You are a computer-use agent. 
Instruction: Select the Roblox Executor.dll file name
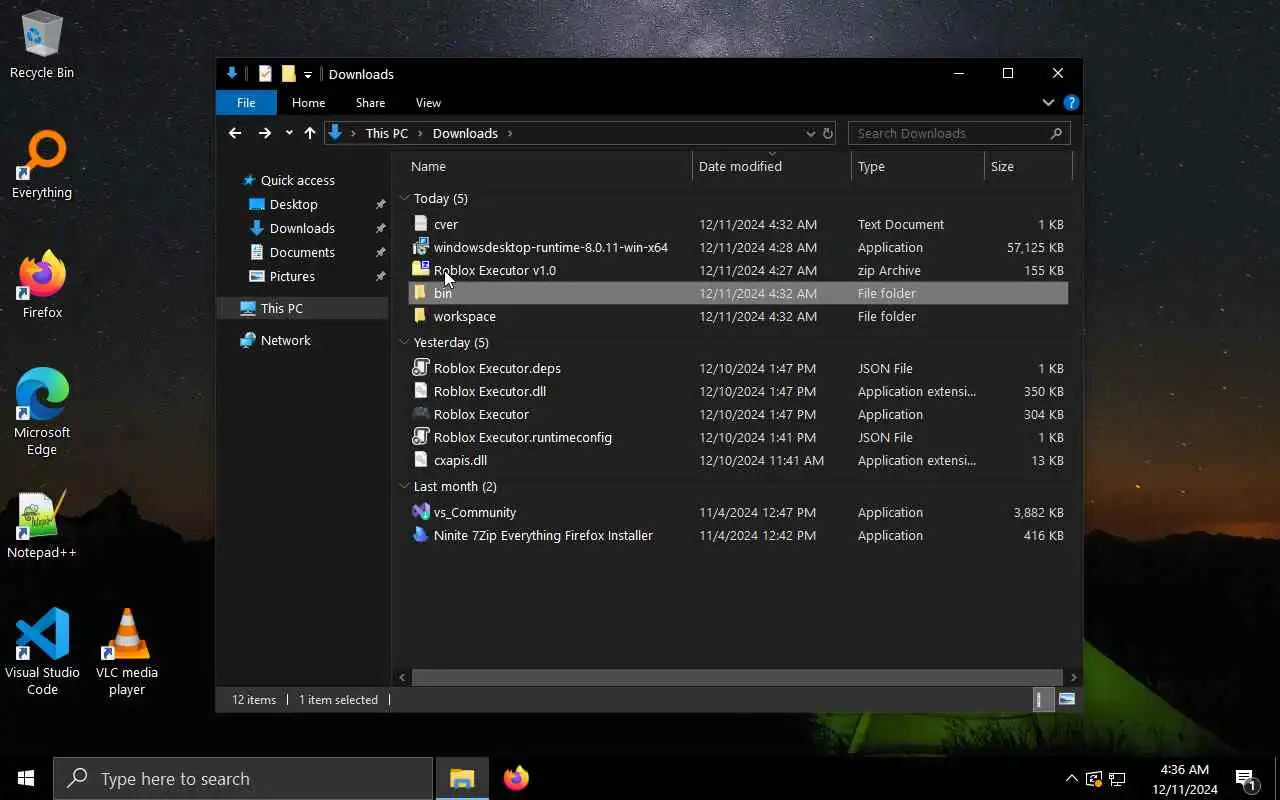490,391
